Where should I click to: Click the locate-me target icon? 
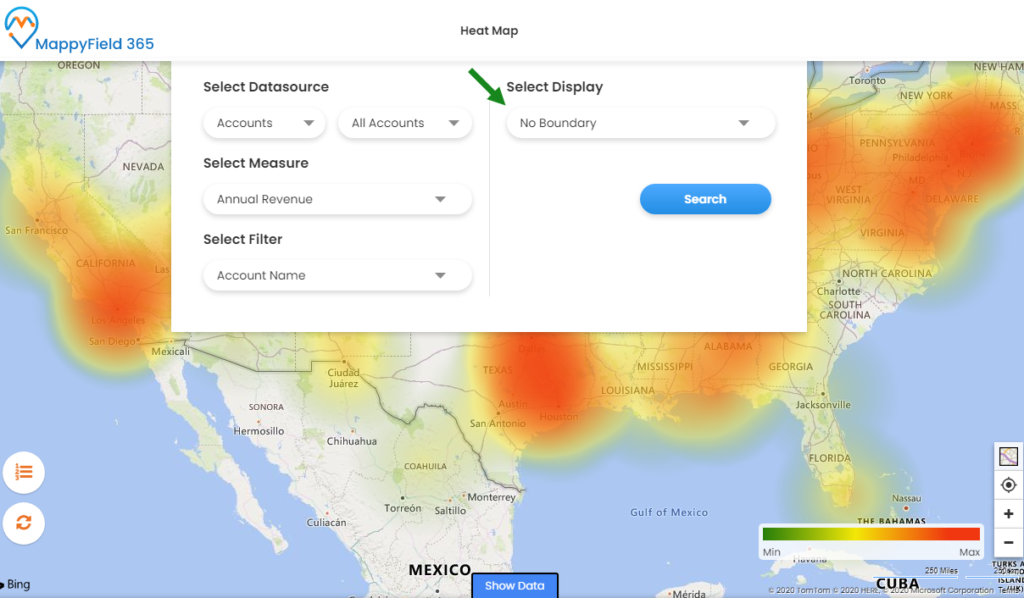click(x=1007, y=485)
